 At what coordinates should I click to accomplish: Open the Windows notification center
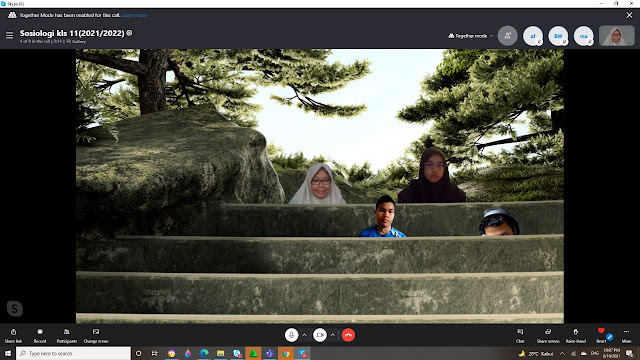630,353
